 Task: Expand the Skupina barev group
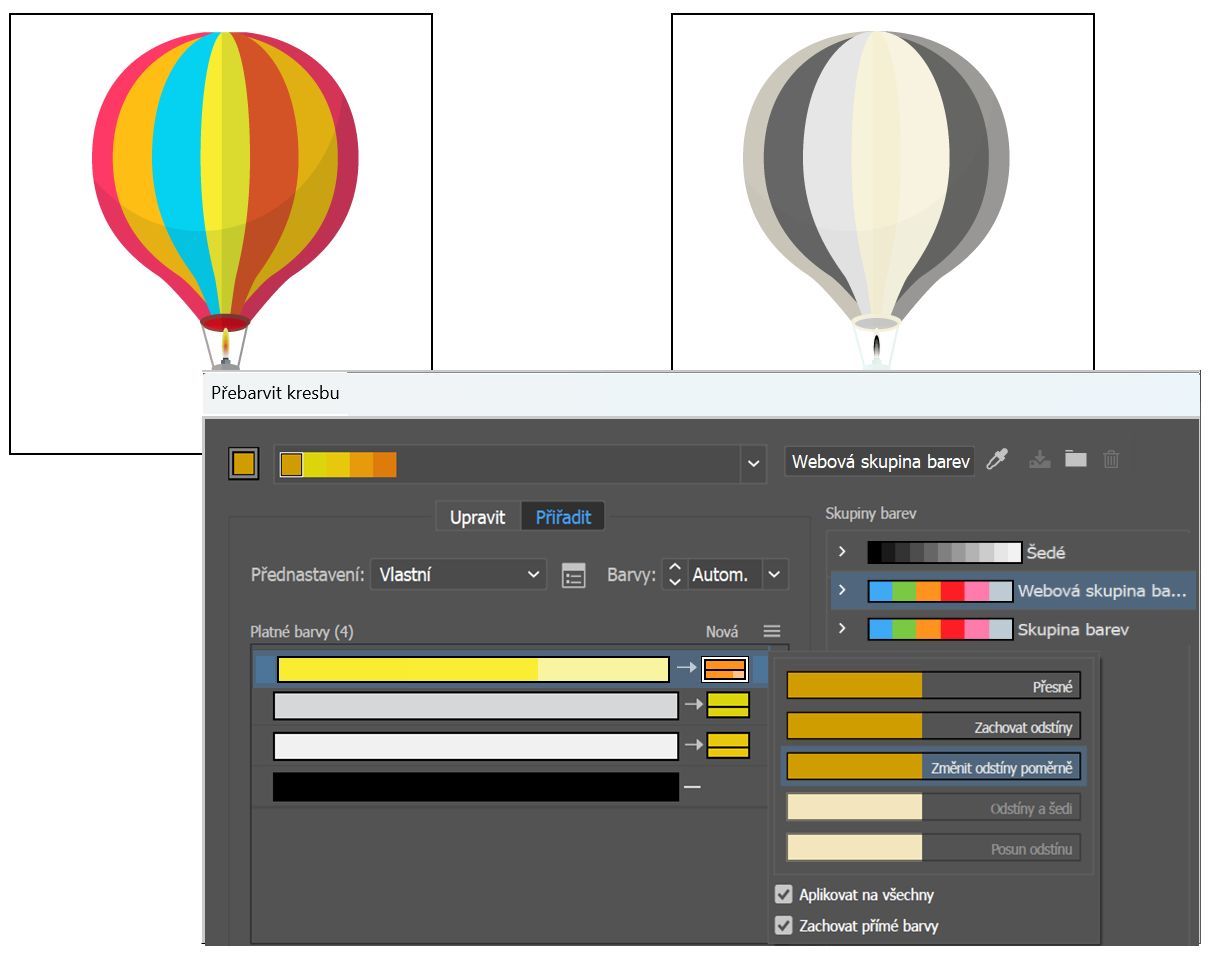pos(842,629)
